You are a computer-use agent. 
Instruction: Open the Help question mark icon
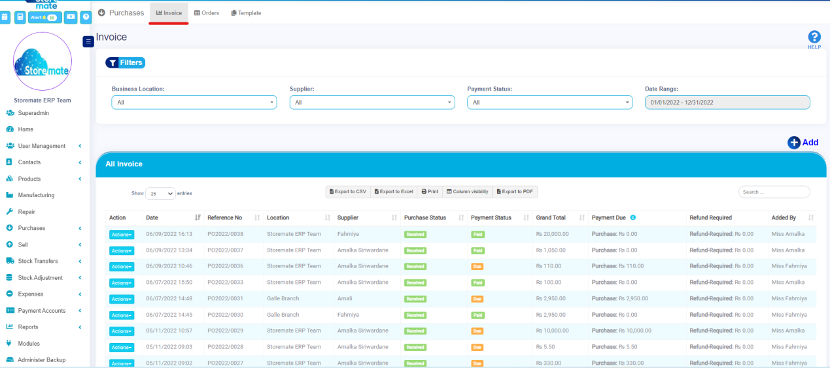814,37
